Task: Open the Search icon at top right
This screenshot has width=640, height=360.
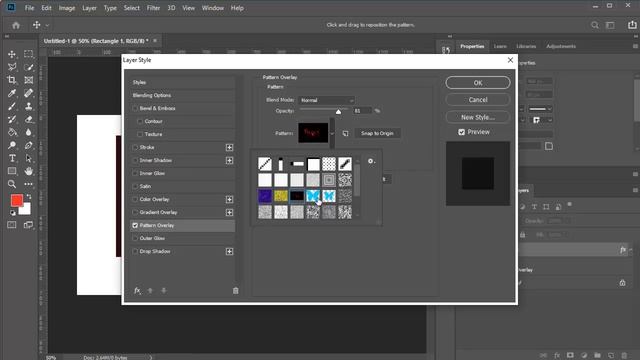Action: pyautogui.click(x=595, y=25)
